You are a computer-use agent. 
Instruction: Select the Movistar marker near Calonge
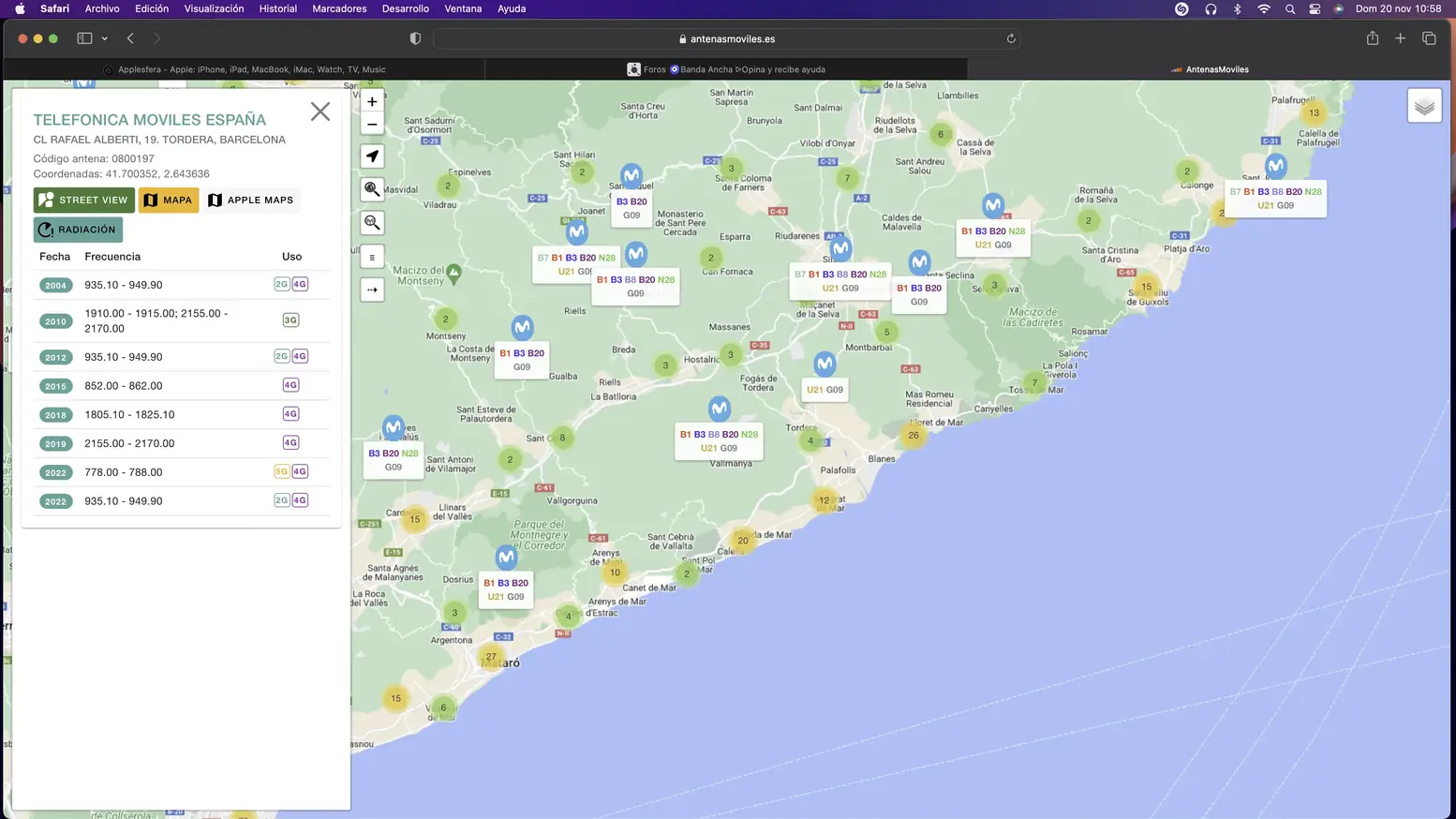pos(1275,167)
